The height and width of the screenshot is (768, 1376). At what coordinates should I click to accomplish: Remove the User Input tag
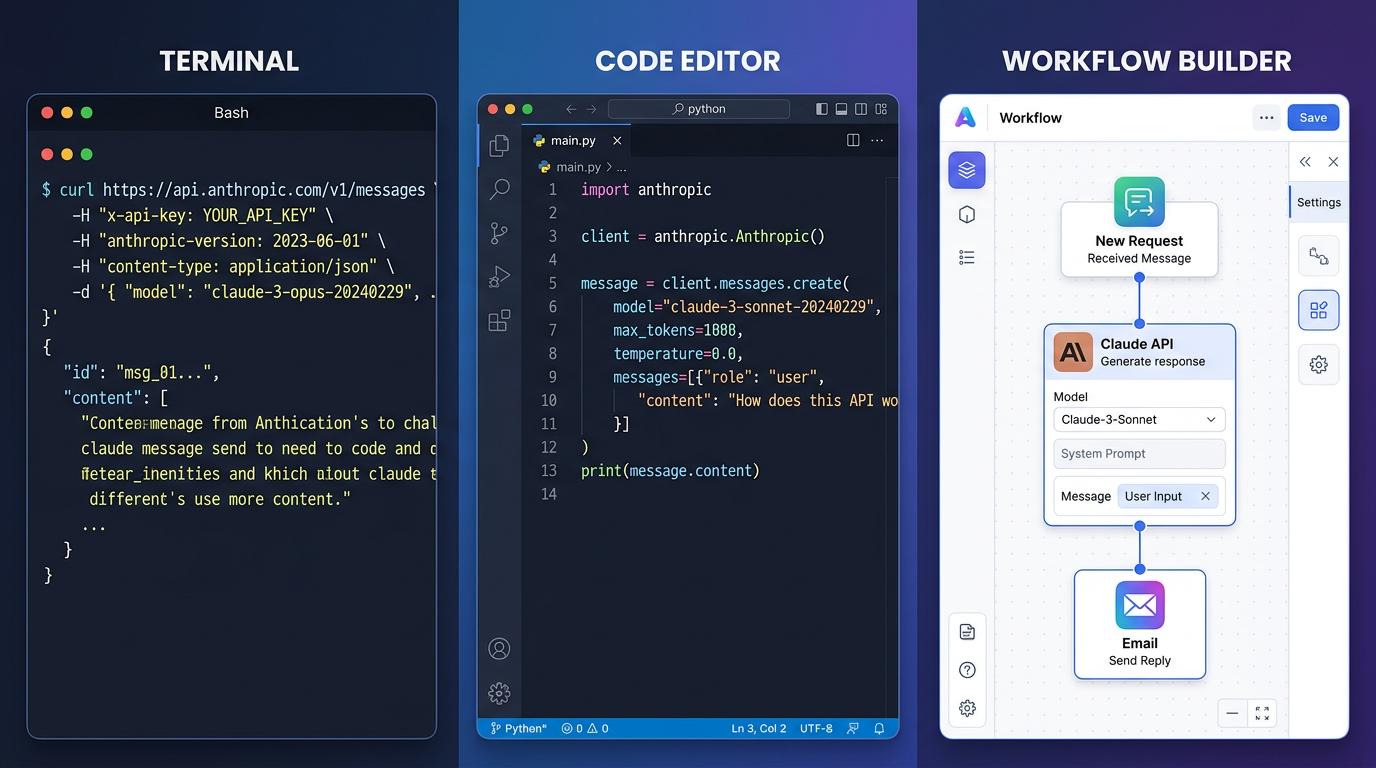click(1205, 496)
